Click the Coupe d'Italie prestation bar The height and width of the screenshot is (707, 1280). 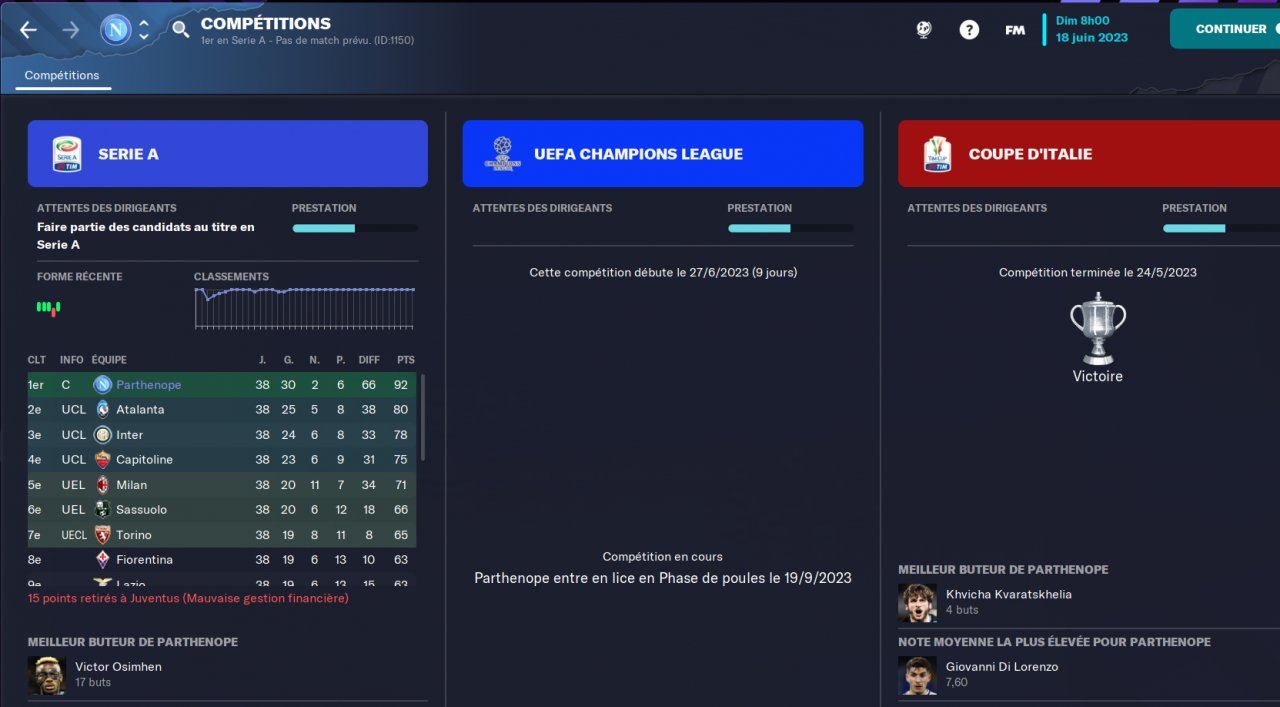click(1221, 228)
